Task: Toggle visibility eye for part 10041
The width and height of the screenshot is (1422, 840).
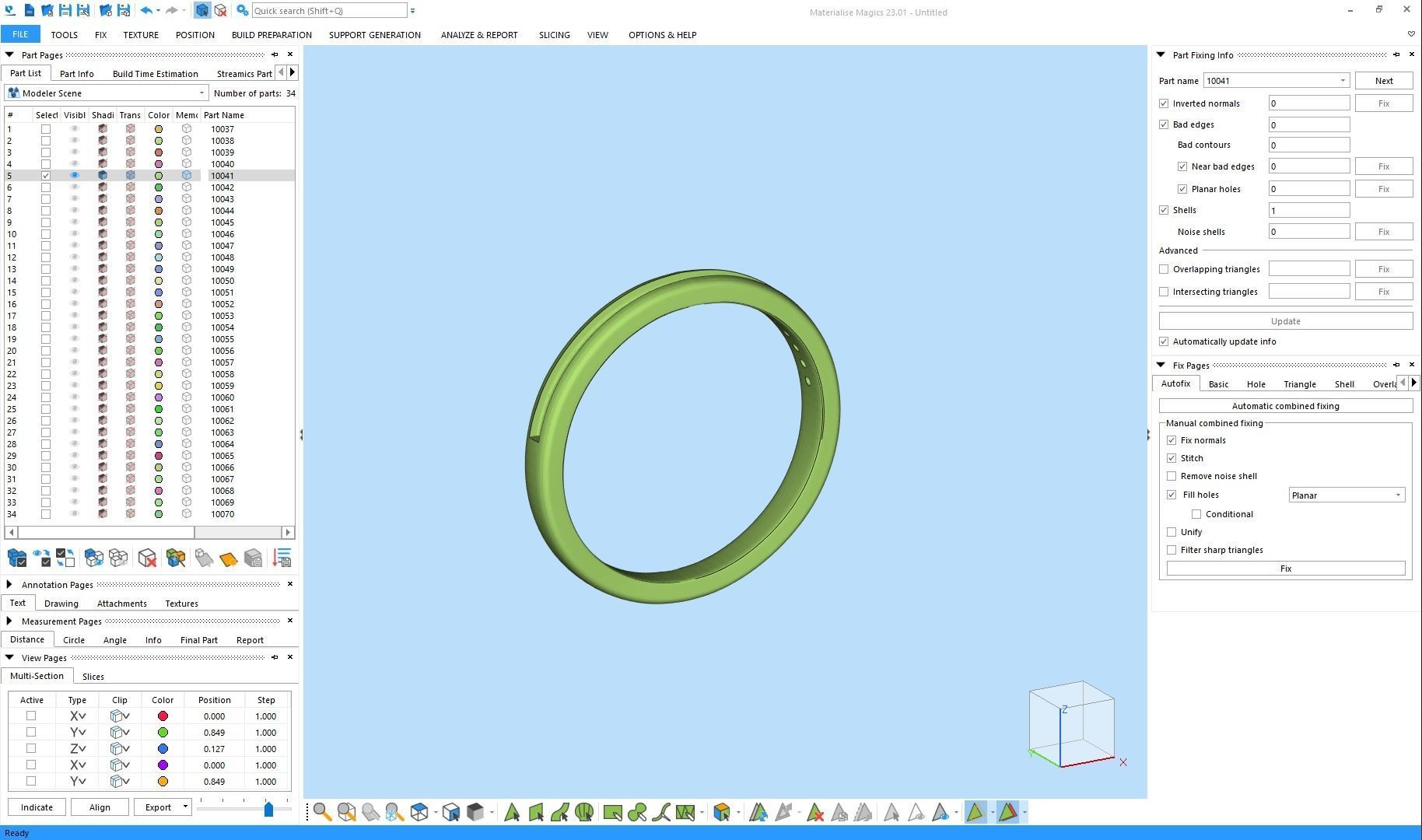Action: [75, 176]
